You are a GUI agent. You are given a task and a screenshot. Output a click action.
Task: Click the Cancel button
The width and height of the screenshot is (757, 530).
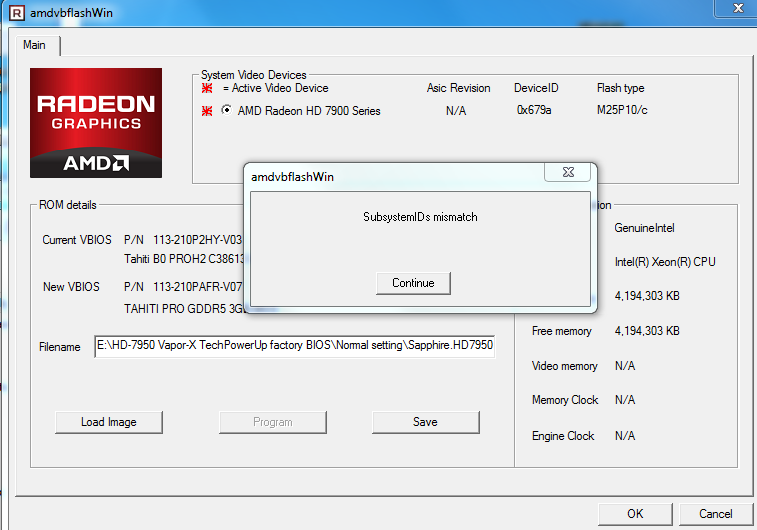pyautogui.click(x=715, y=514)
